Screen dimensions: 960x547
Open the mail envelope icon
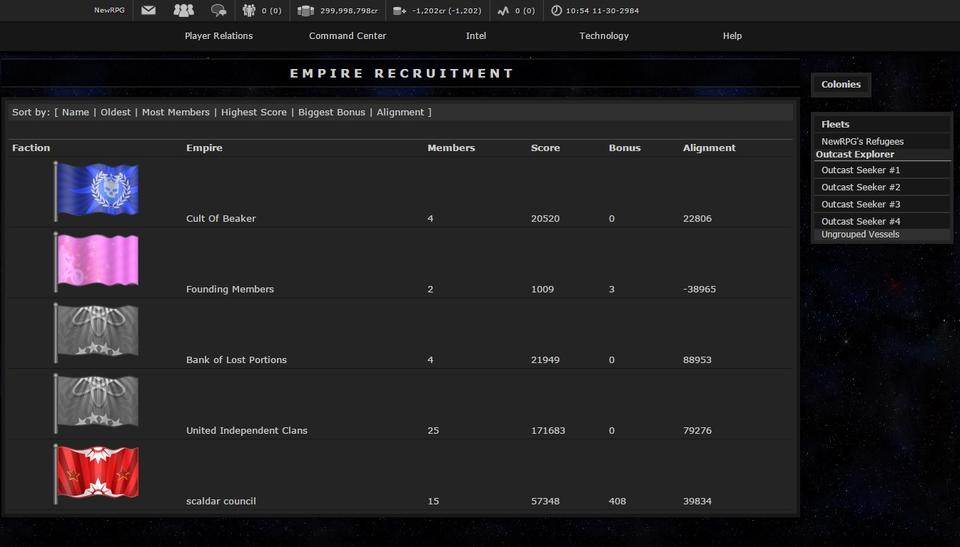148,11
